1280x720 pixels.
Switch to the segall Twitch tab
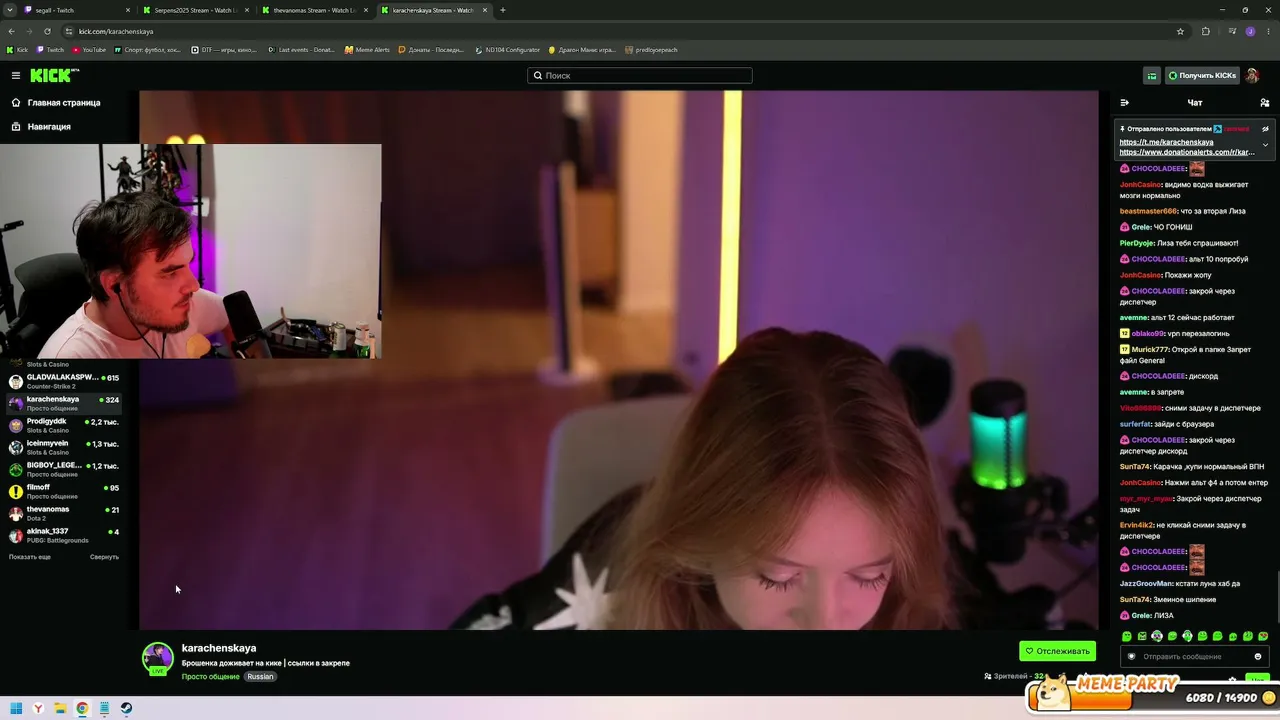click(x=75, y=10)
